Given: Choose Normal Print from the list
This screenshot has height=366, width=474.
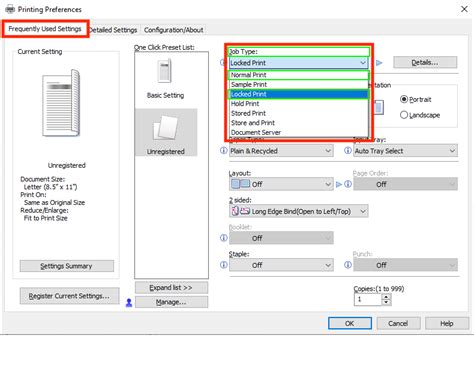Looking at the screenshot, I should point(299,75).
